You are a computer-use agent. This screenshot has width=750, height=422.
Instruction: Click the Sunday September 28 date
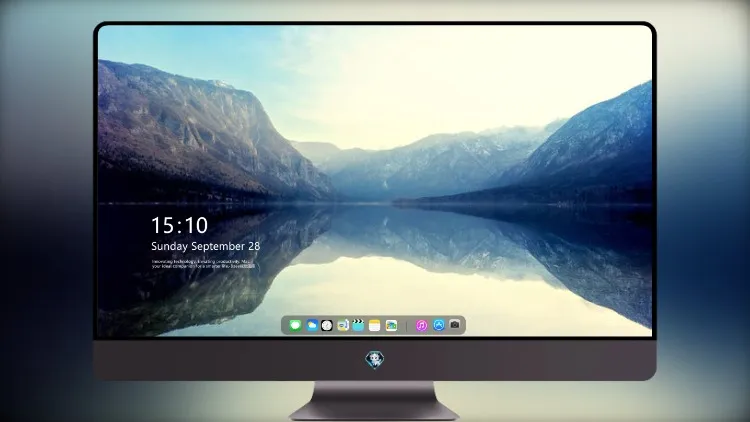pyautogui.click(x=206, y=246)
